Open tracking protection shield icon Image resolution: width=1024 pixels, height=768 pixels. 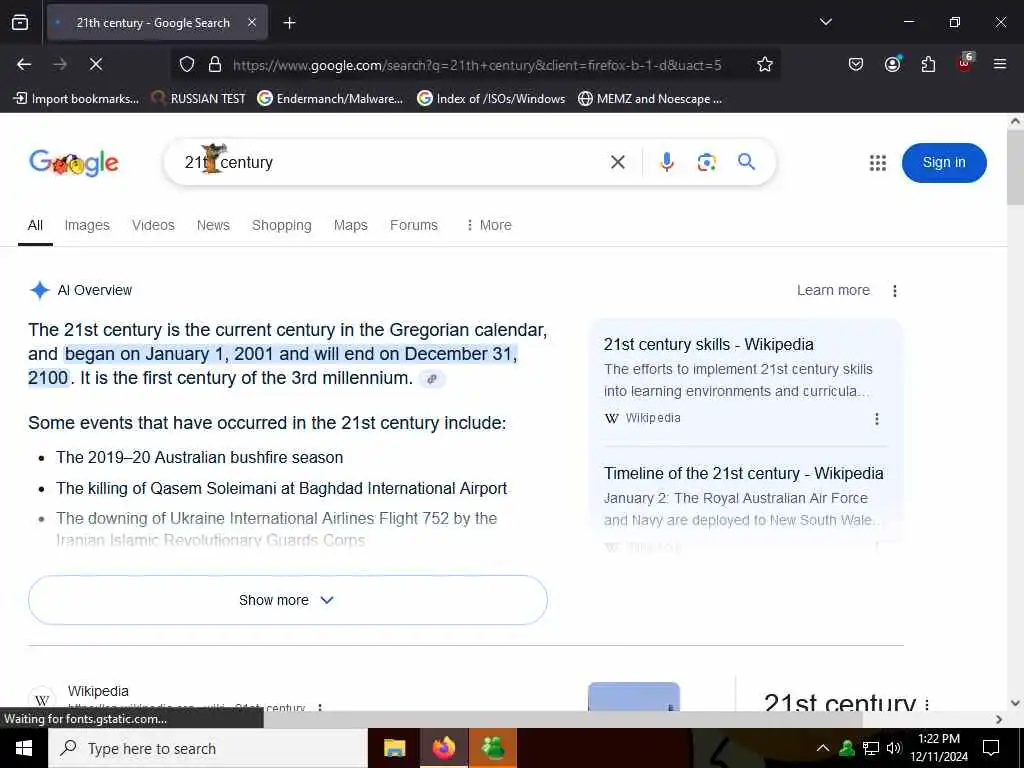(x=187, y=65)
